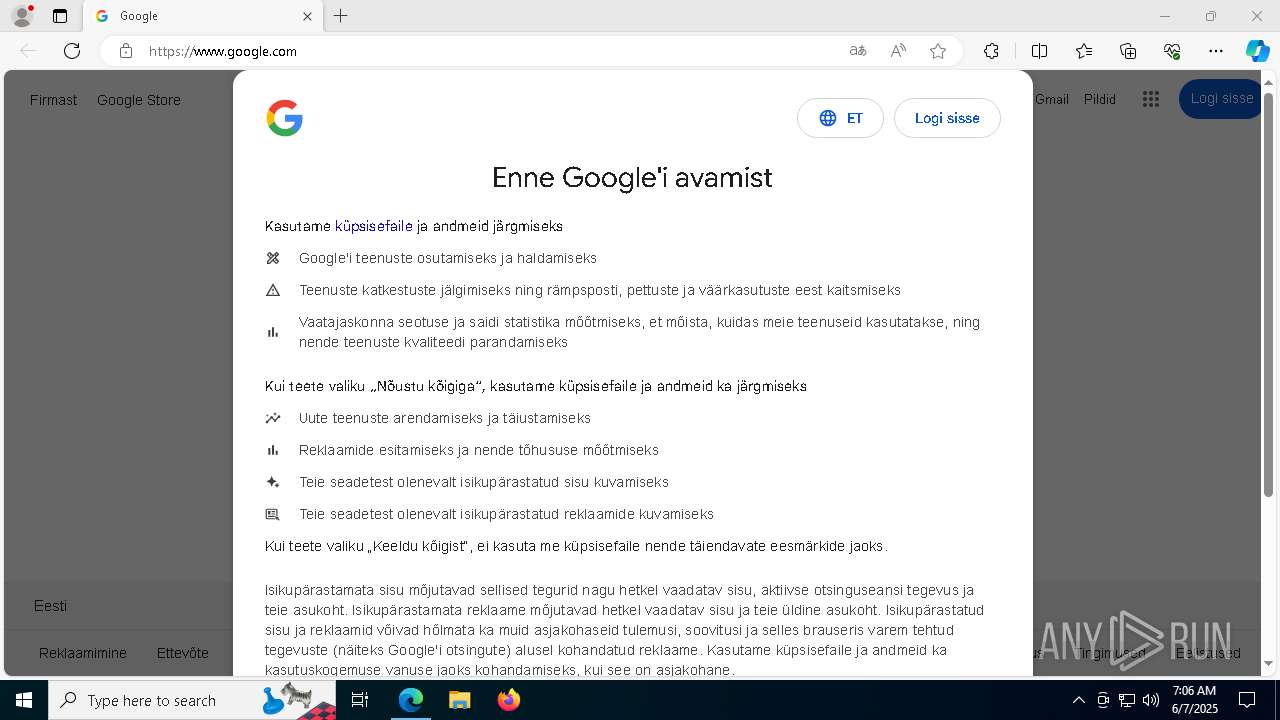Show hidden system tray icons
Screen dimensions: 1280x720
pos(1078,700)
